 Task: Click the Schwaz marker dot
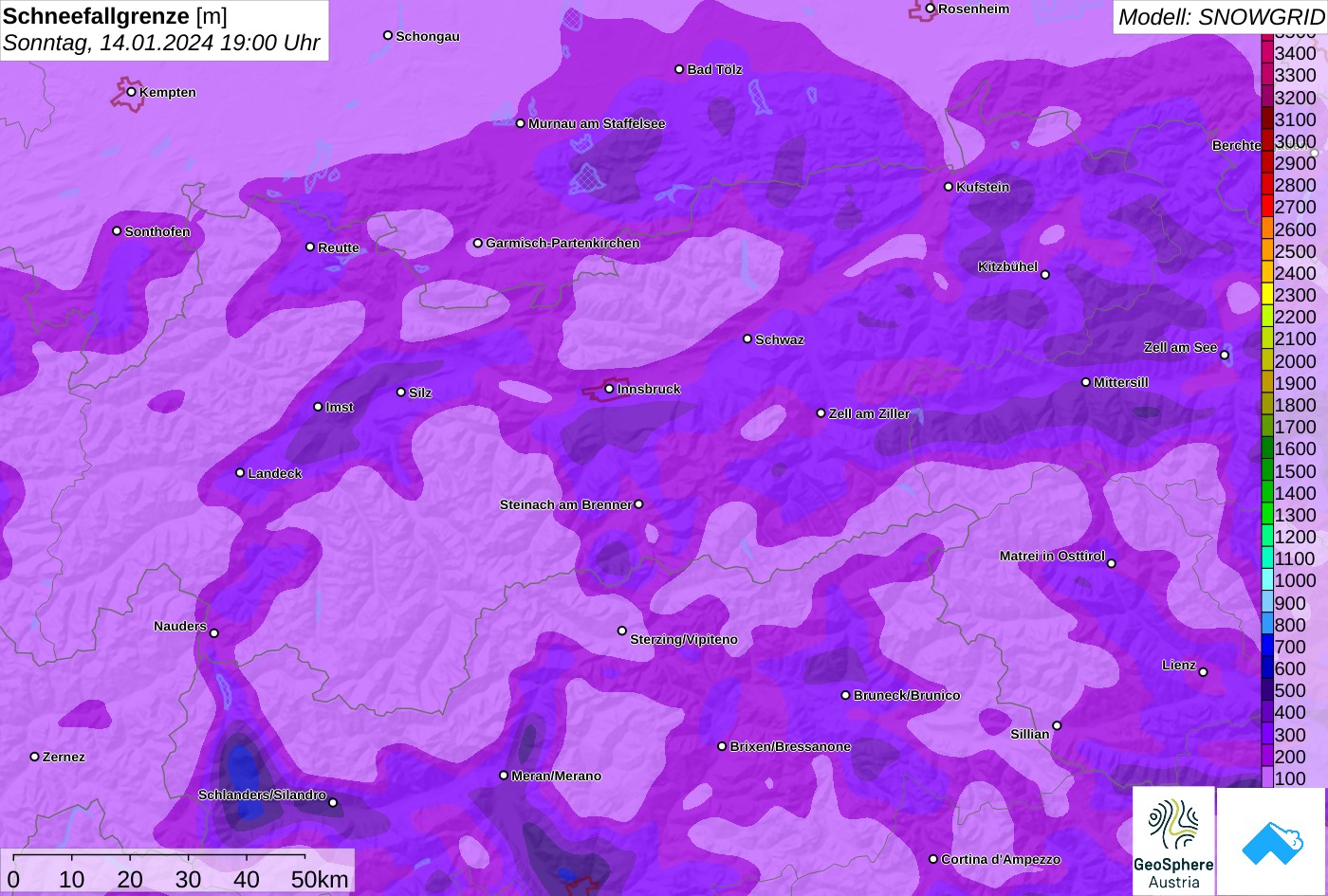[x=747, y=338]
